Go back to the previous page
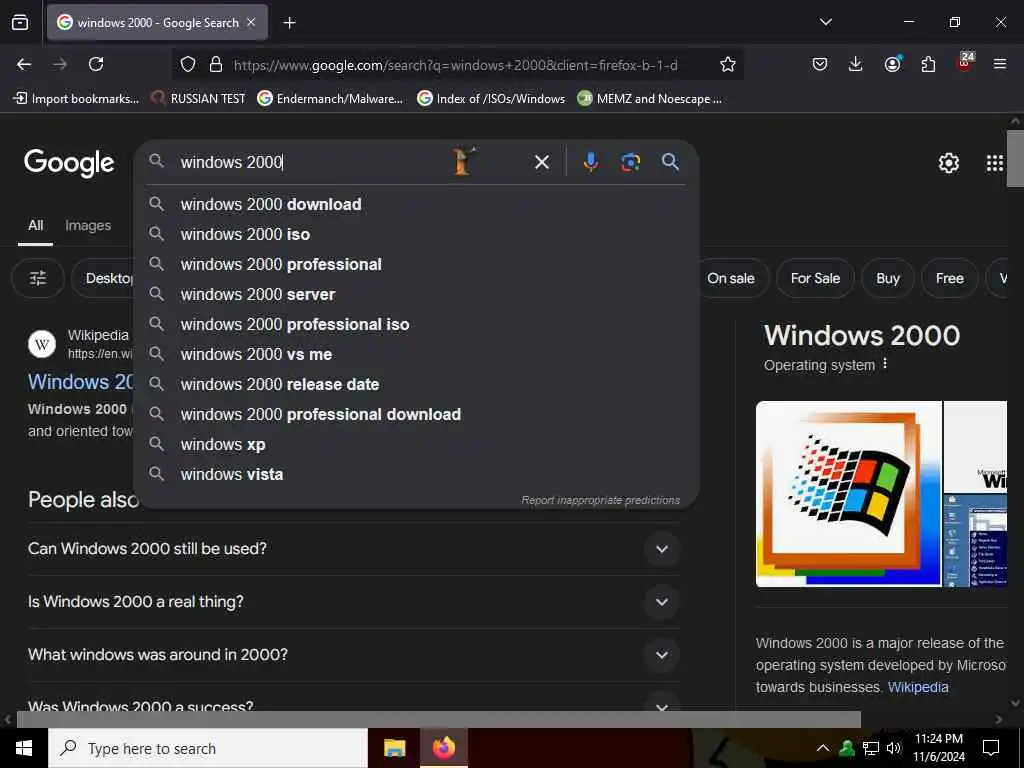 (24, 64)
